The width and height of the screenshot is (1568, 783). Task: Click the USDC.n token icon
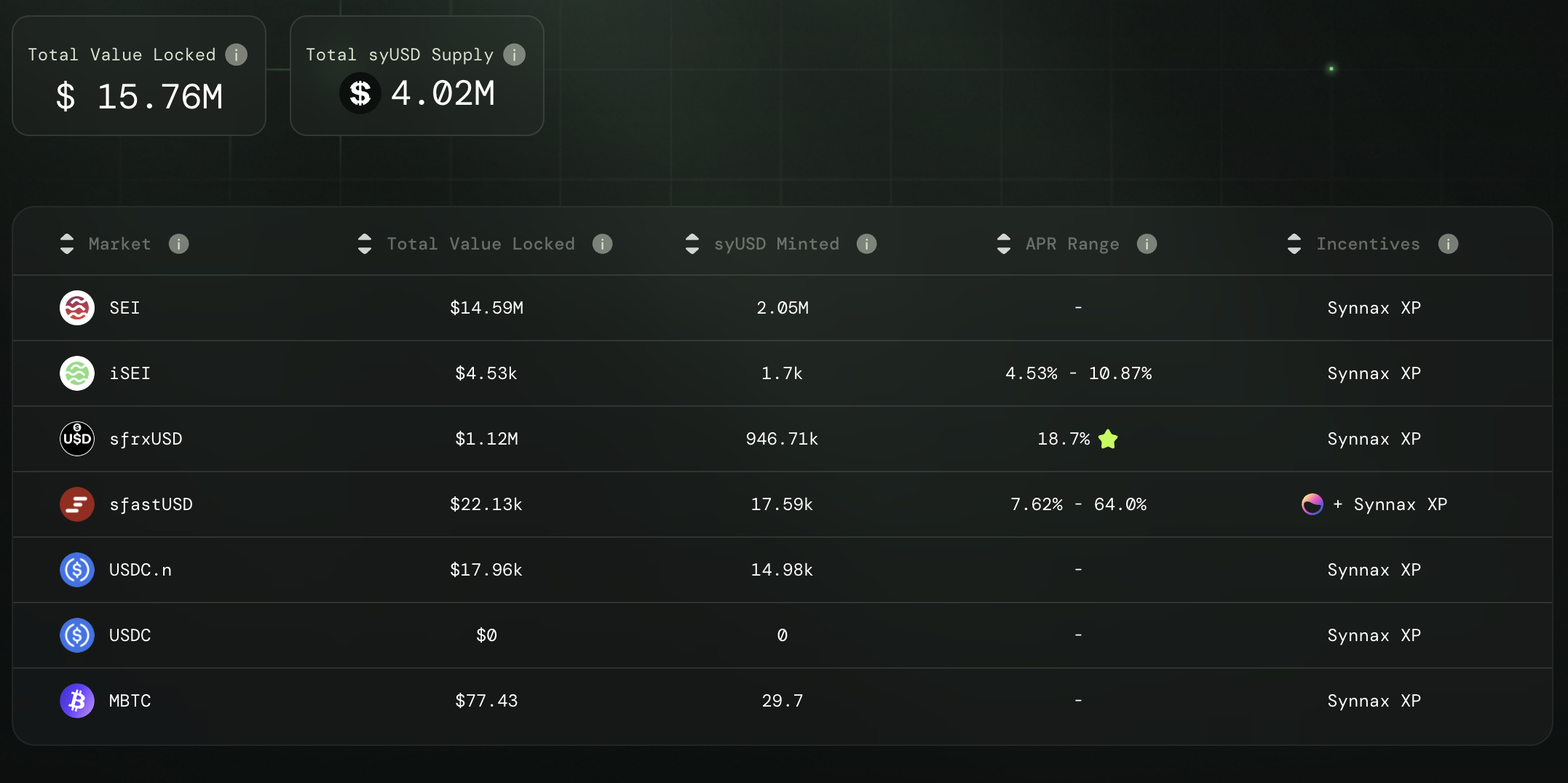[x=77, y=570]
